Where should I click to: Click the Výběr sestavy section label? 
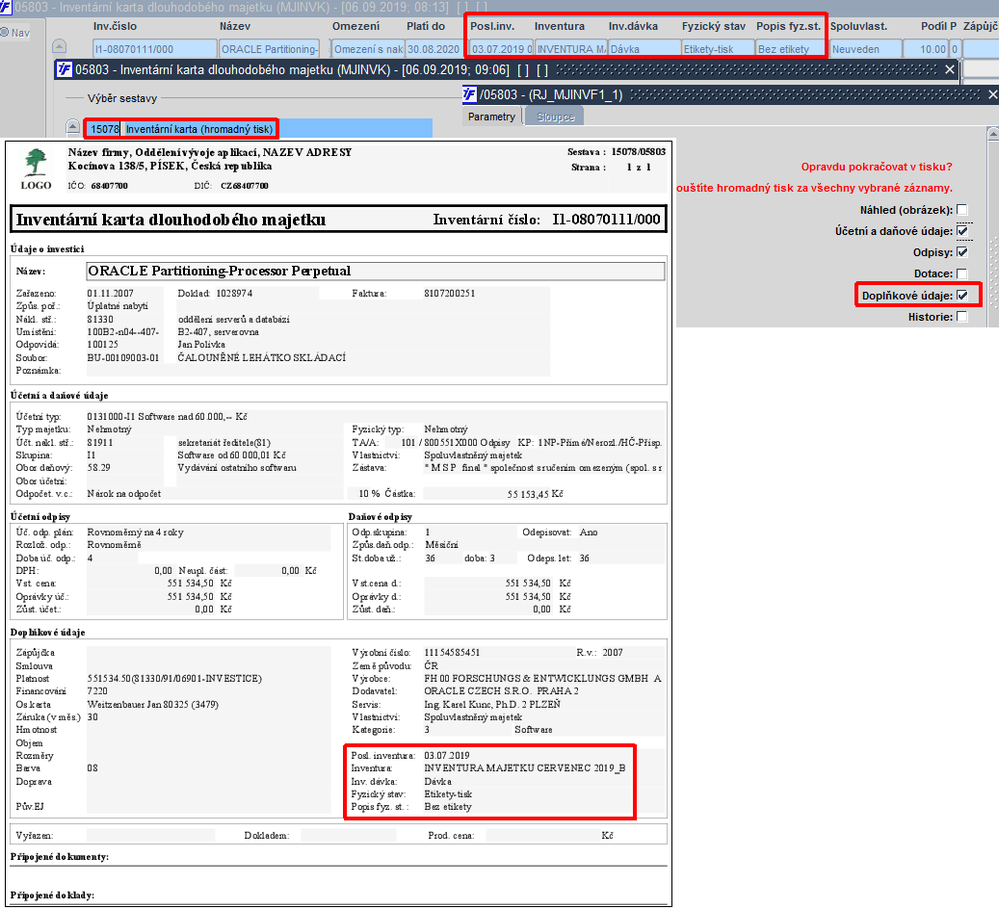(x=122, y=98)
